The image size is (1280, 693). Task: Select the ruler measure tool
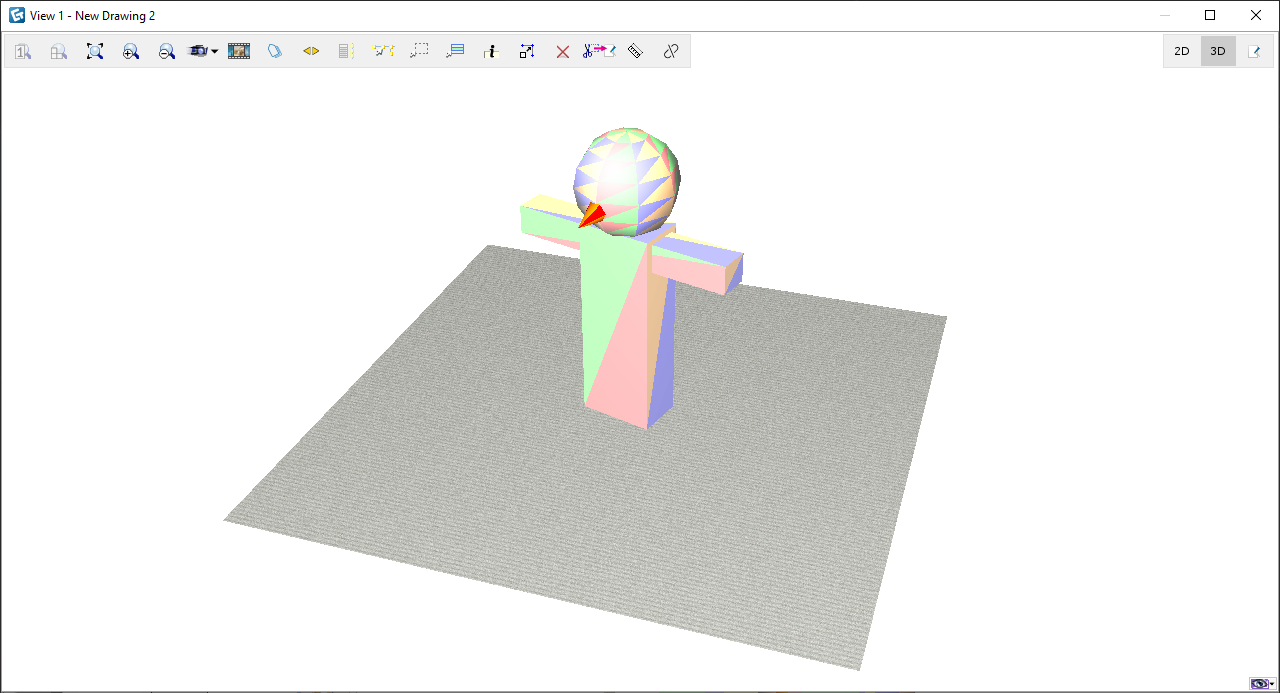pyautogui.click(x=635, y=51)
